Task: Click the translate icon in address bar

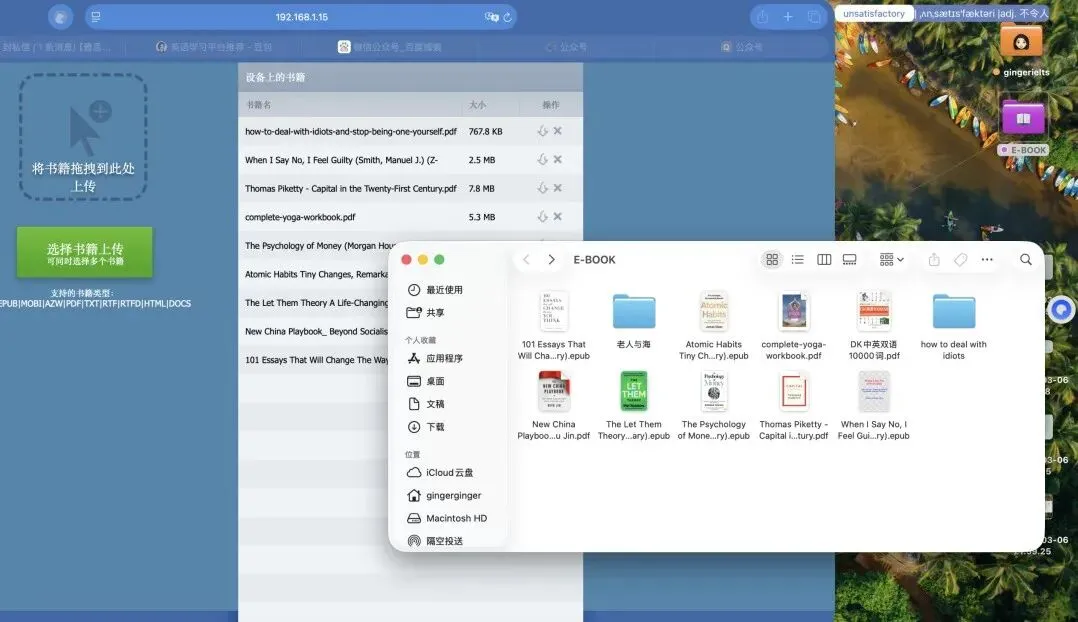Action: click(x=491, y=17)
